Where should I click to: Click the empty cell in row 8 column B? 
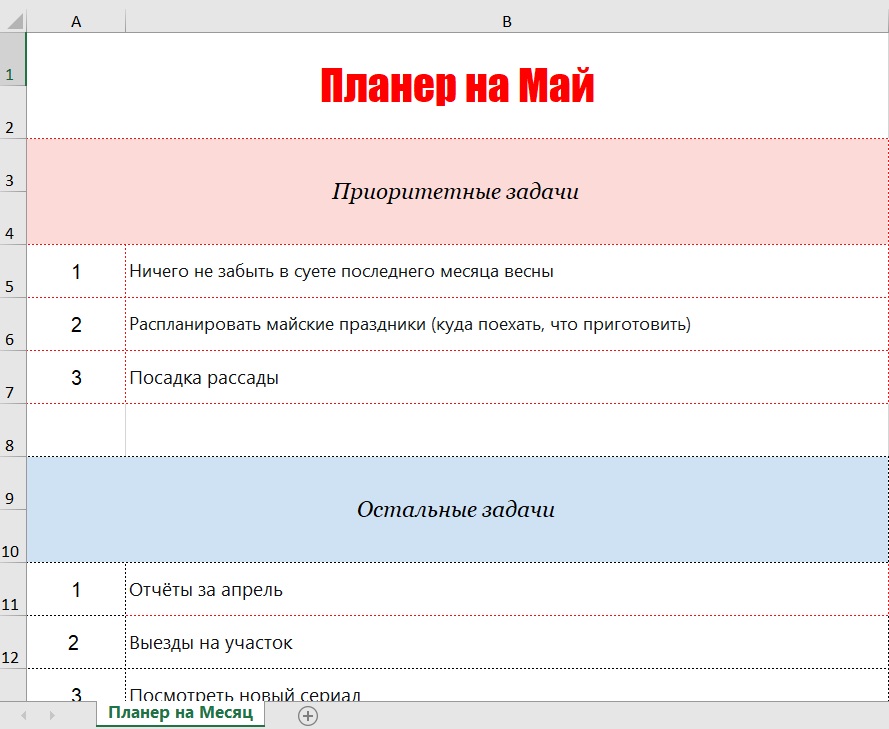pyautogui.click(x=506, y=430)
